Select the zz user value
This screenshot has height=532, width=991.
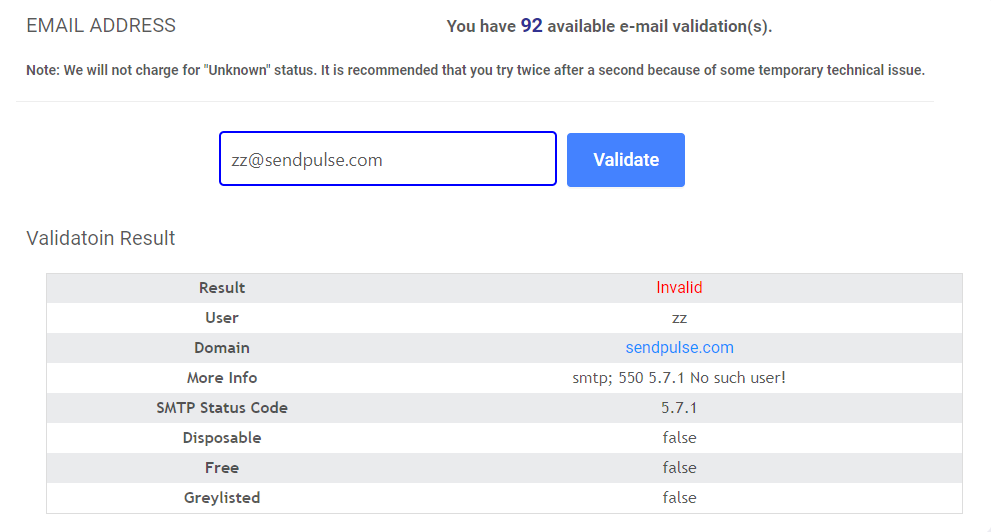pos(679,318)
